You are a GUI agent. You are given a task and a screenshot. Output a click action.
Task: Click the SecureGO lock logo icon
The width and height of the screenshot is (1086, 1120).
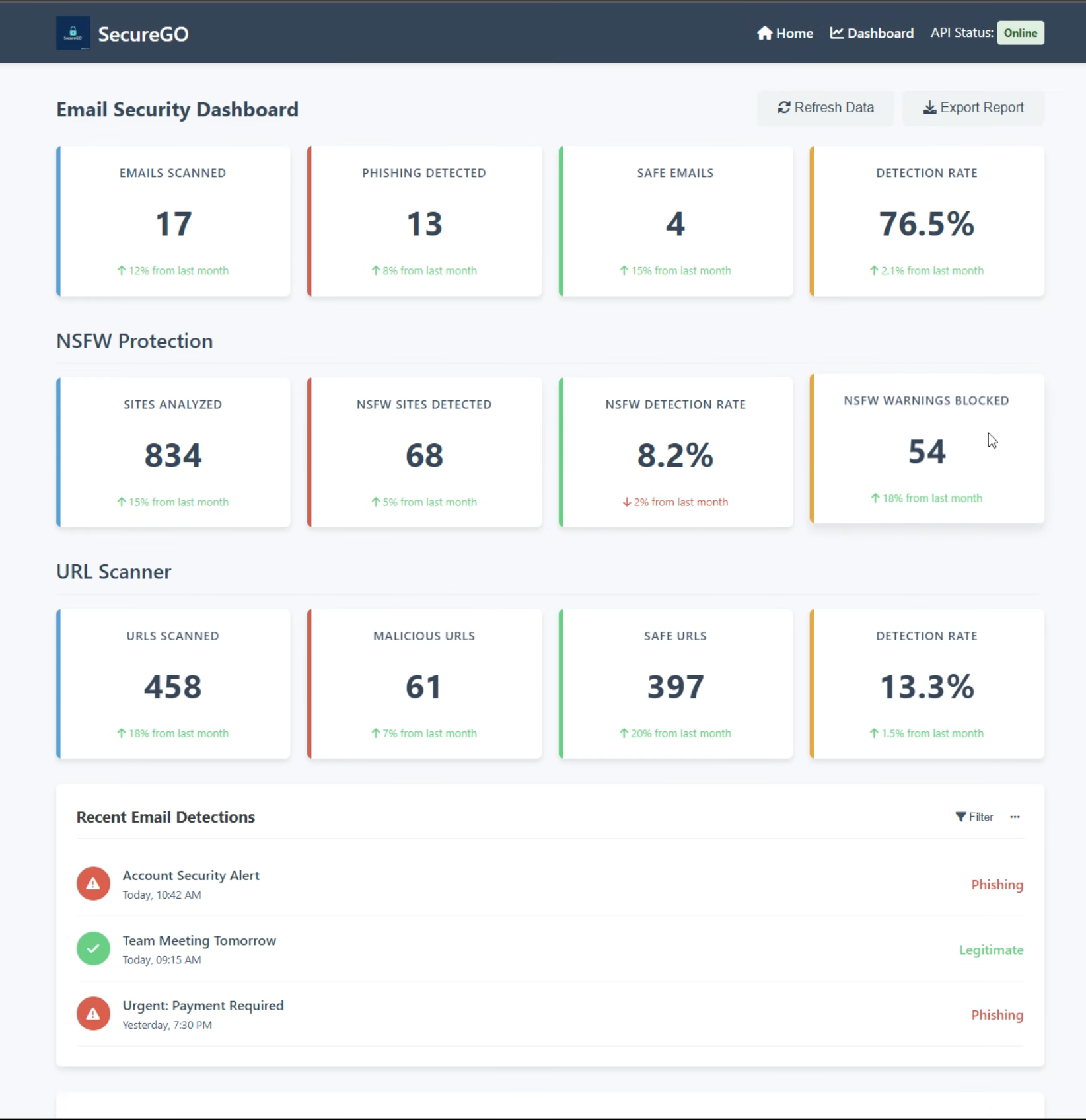click(x=73, y=32)
